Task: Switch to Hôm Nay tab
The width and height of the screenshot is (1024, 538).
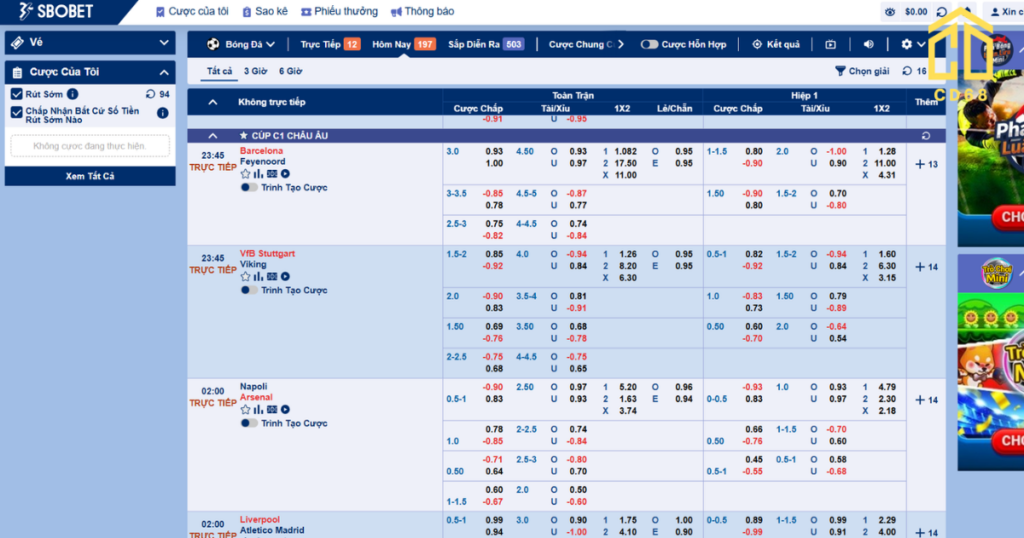Action: click(x=403, y=44)
